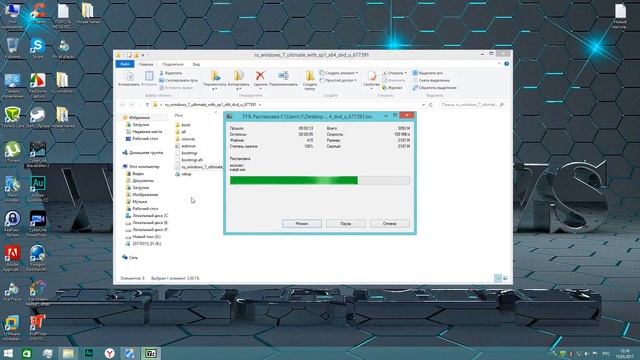Open the Adobe Audition (Au) desktop shortcut

38,188
